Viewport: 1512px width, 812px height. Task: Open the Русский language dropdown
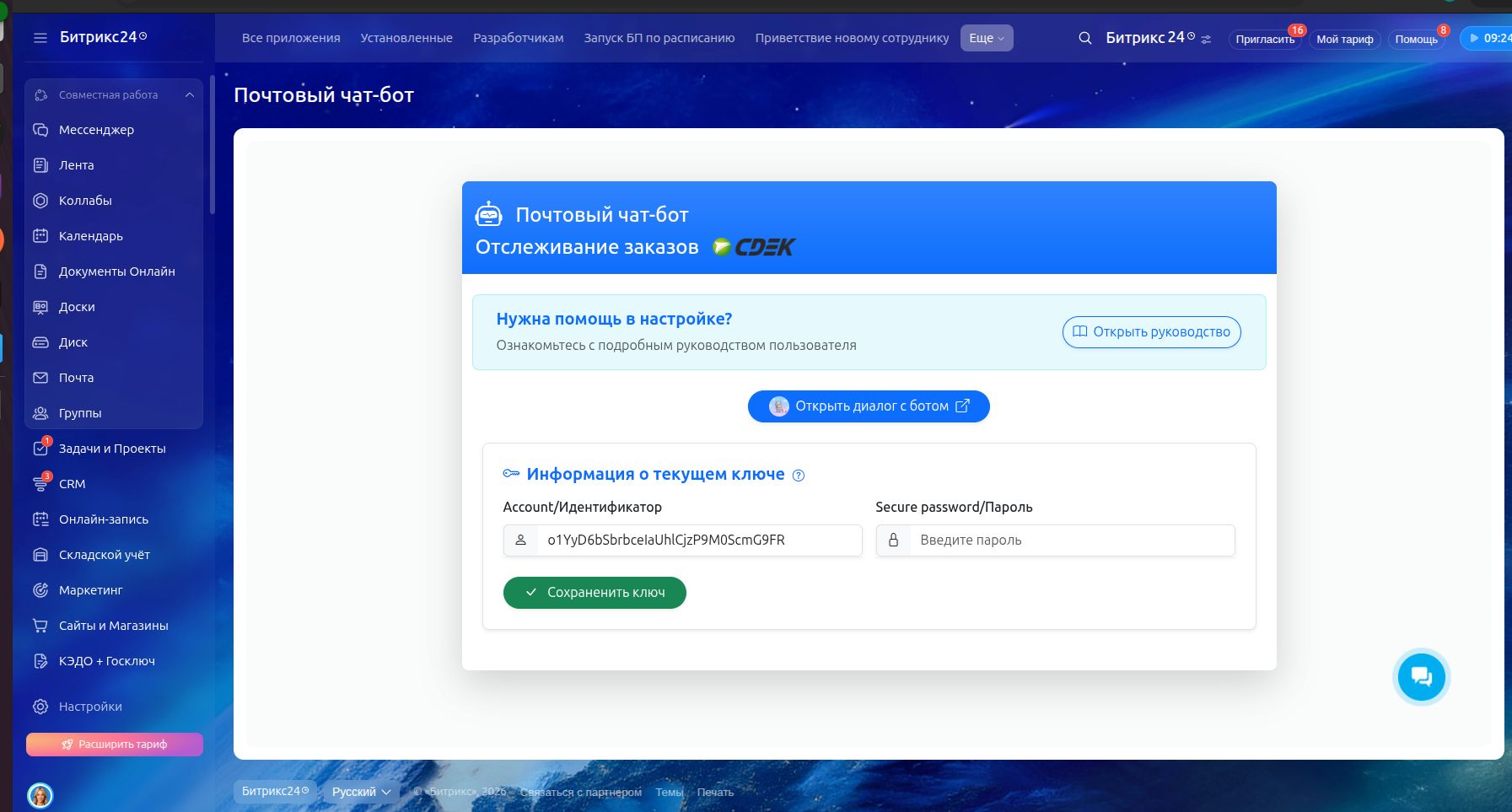[361, 792]
